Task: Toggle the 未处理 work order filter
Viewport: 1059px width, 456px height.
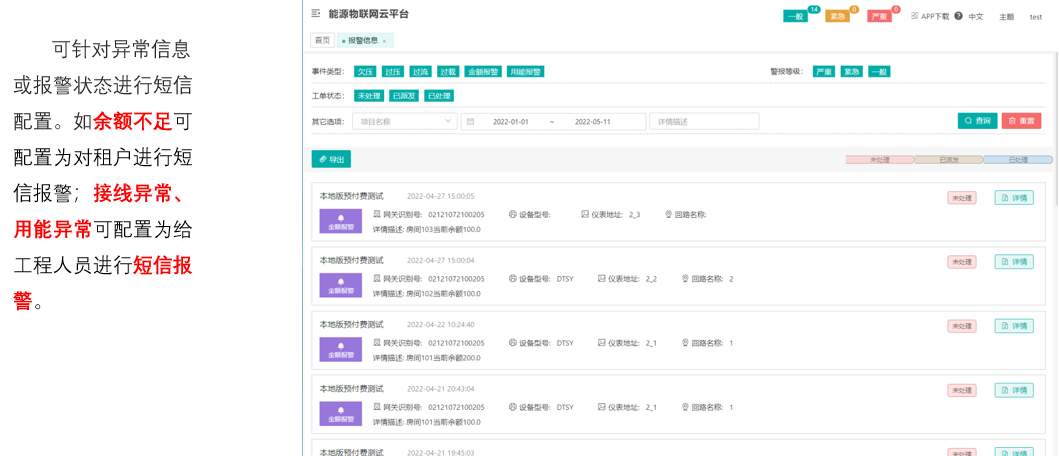Action: [369, 96]
